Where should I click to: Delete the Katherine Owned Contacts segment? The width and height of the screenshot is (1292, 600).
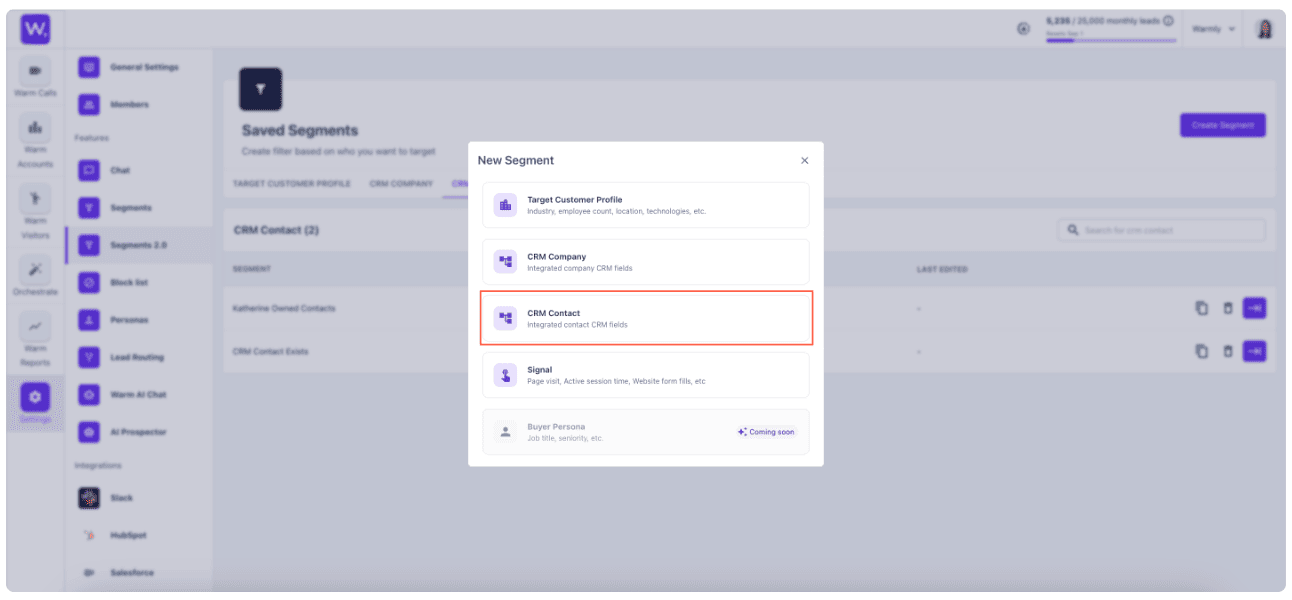pyautogui.click(x=1228, y=308)
